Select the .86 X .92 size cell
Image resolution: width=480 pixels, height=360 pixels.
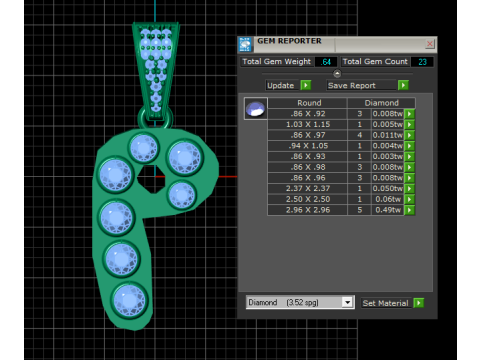tap(308, 114)
